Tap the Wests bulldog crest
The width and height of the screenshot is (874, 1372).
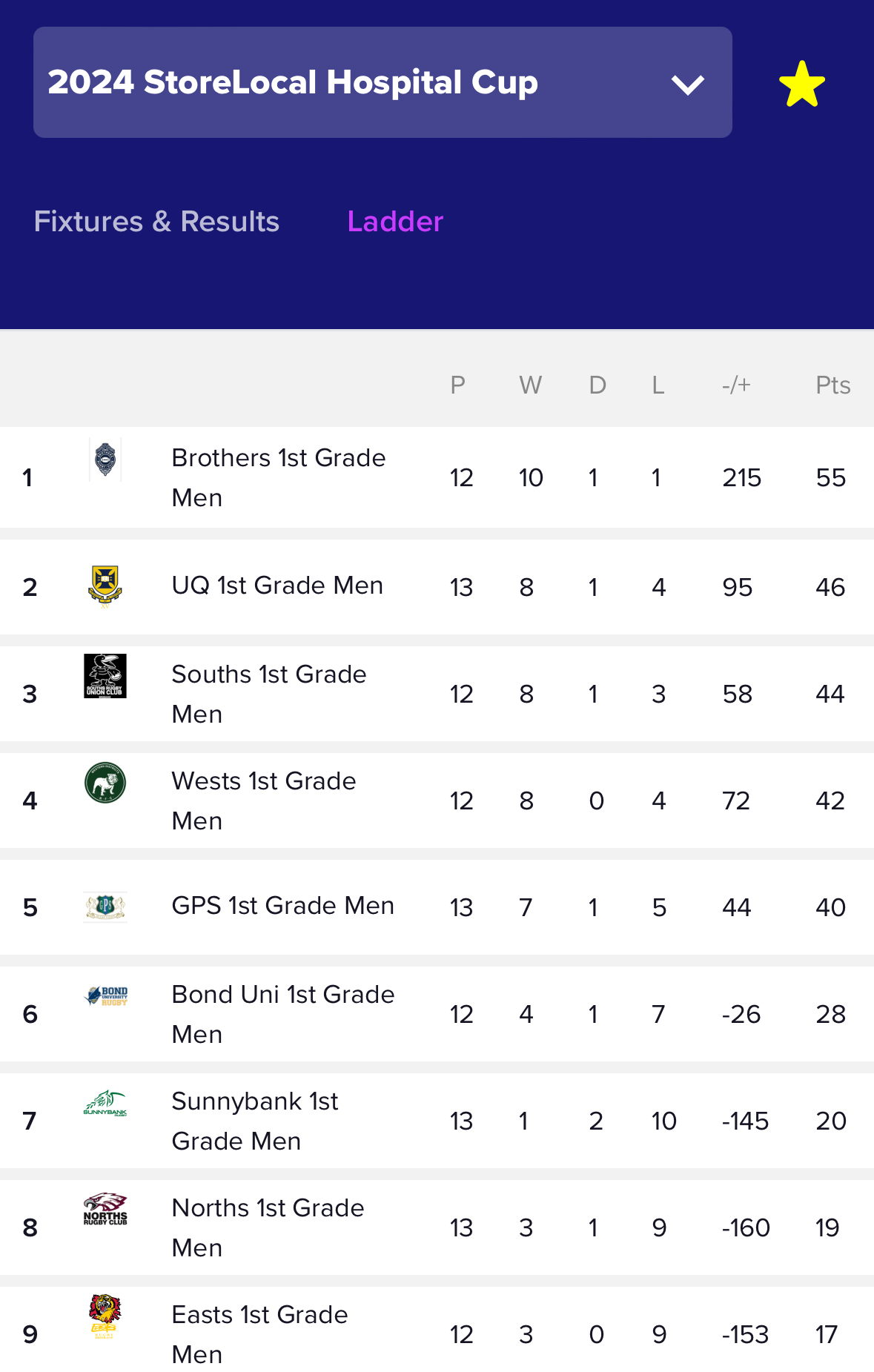coord(105,783)
